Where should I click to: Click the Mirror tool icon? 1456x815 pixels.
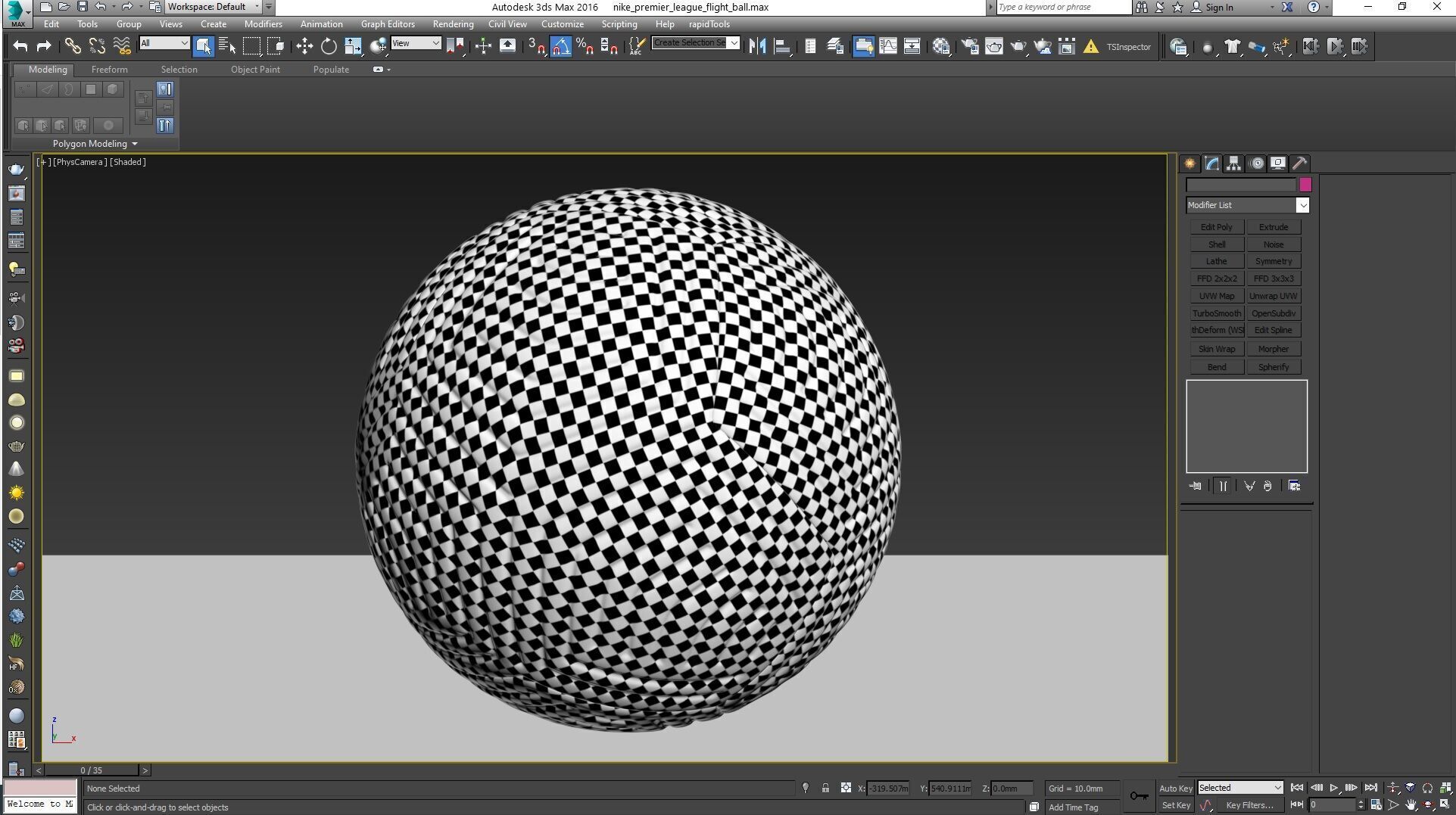pyautogui.click(x=756, y=46)
